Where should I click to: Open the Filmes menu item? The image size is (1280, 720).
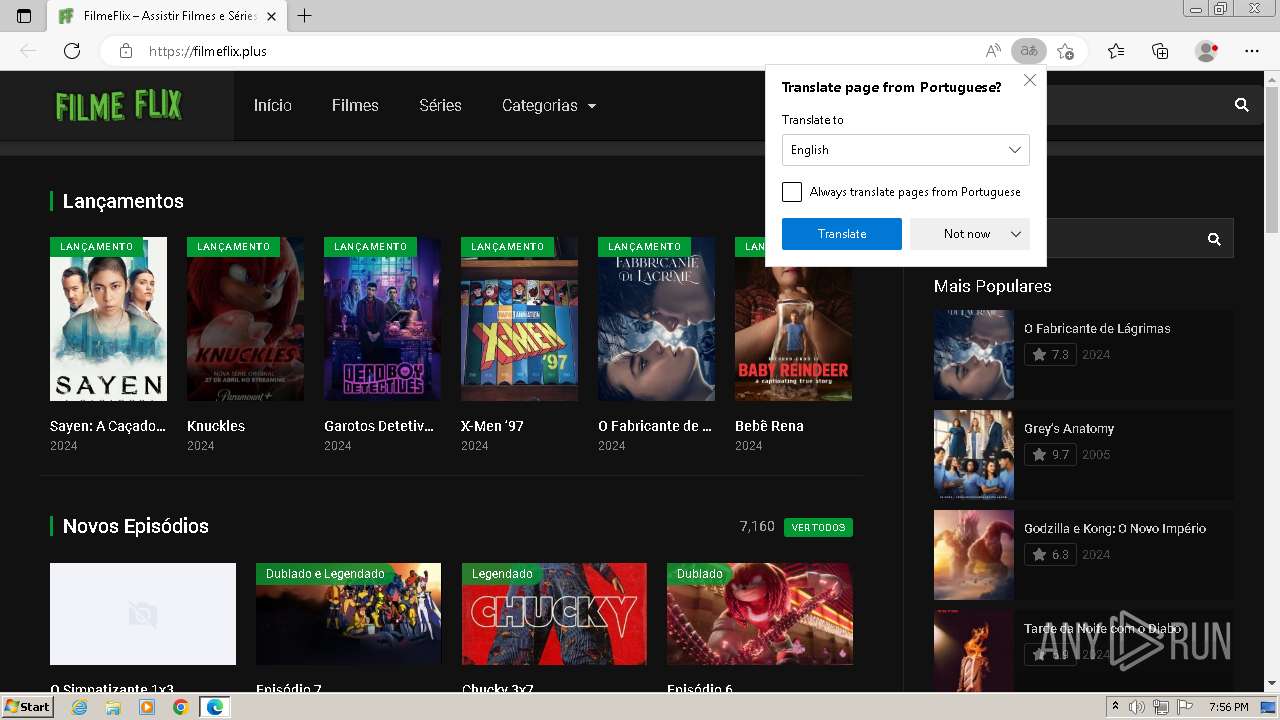pos(355,105)
